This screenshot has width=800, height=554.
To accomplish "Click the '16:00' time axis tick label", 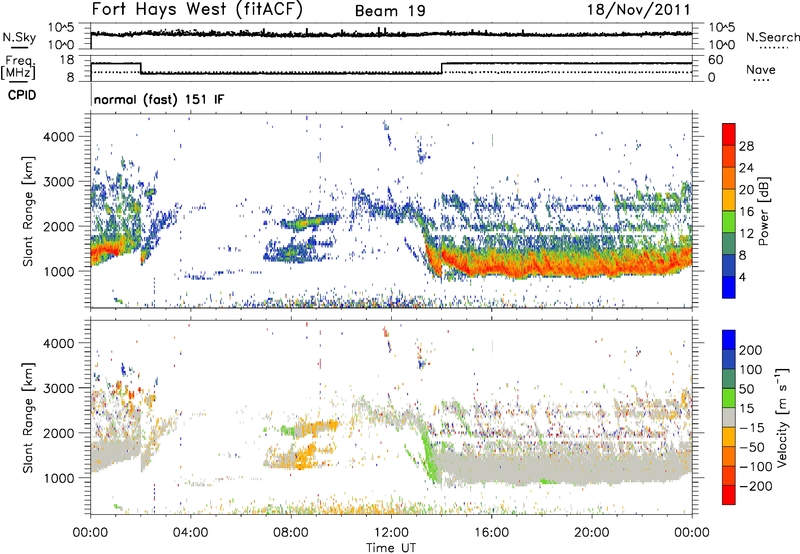I will [491, 533].
